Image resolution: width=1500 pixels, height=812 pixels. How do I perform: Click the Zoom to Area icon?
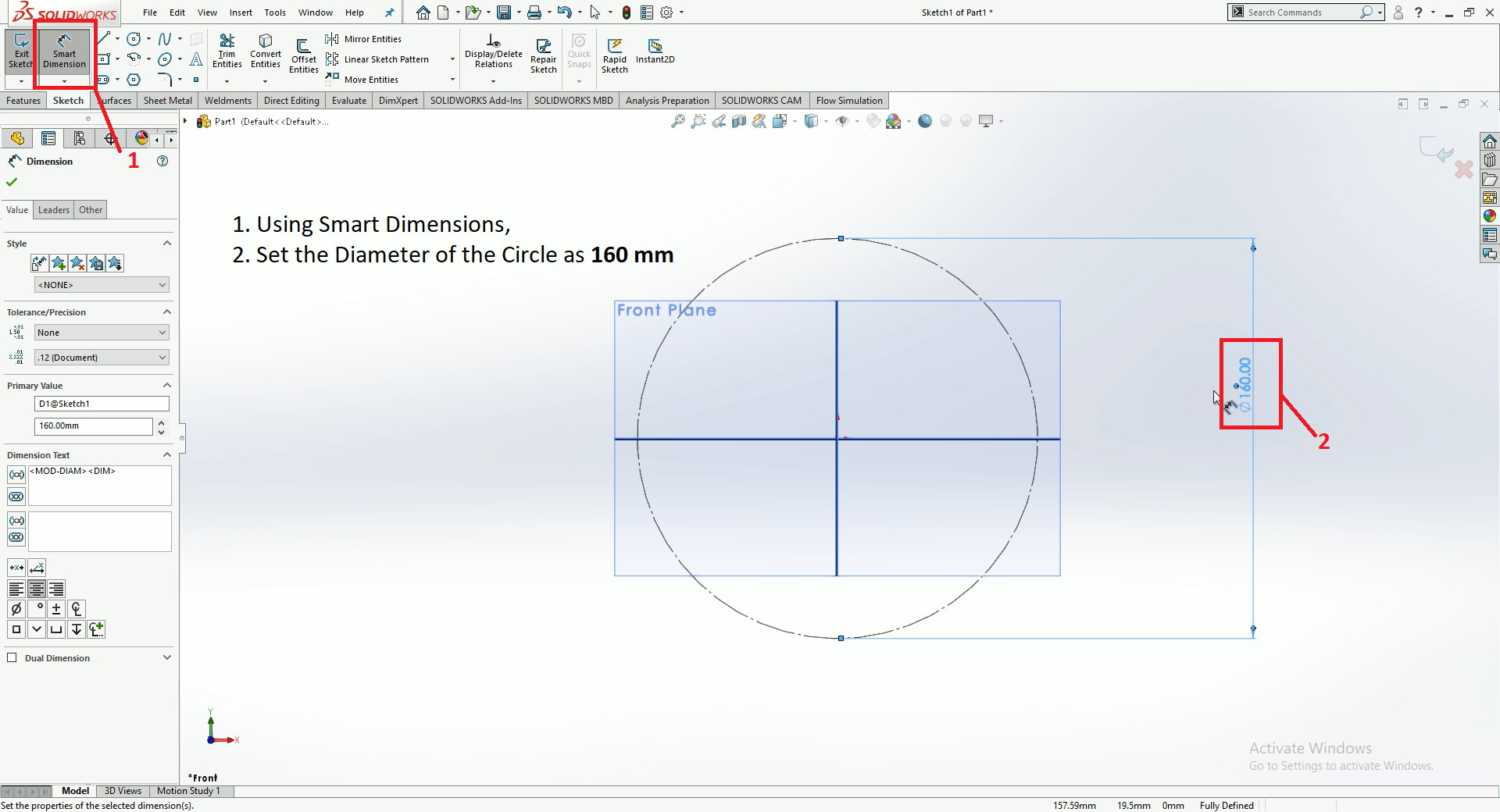698,121
